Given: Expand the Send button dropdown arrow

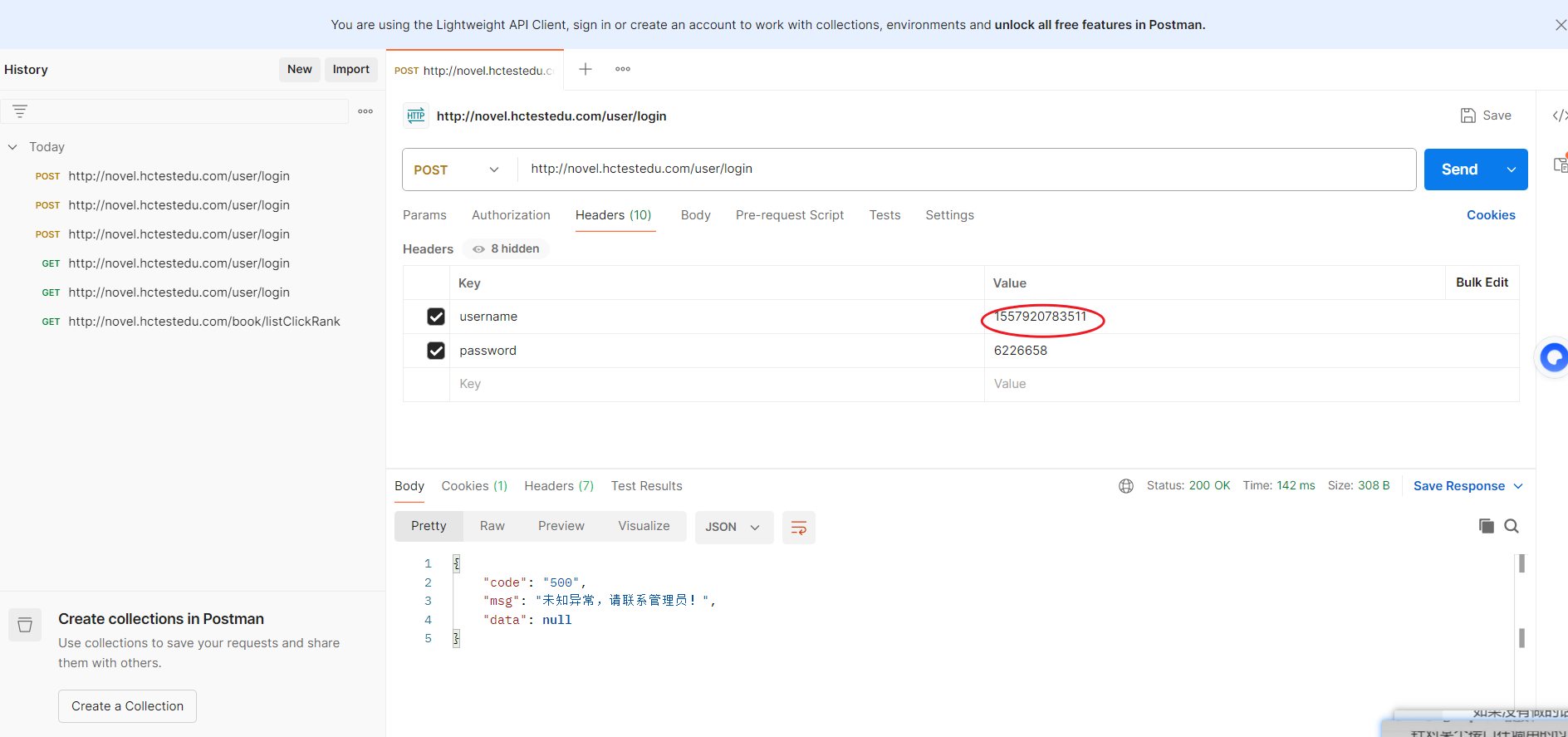Looking at the screenshot, I should click(x=1512, y=170).
